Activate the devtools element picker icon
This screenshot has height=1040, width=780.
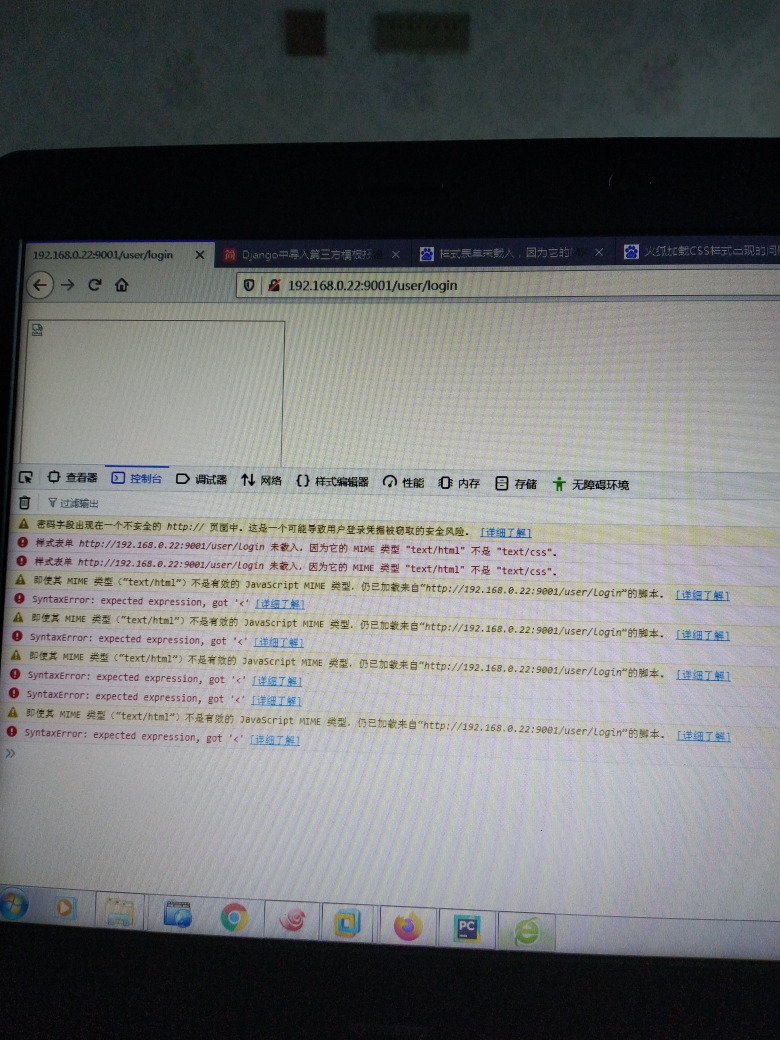[x=26, y=478]
